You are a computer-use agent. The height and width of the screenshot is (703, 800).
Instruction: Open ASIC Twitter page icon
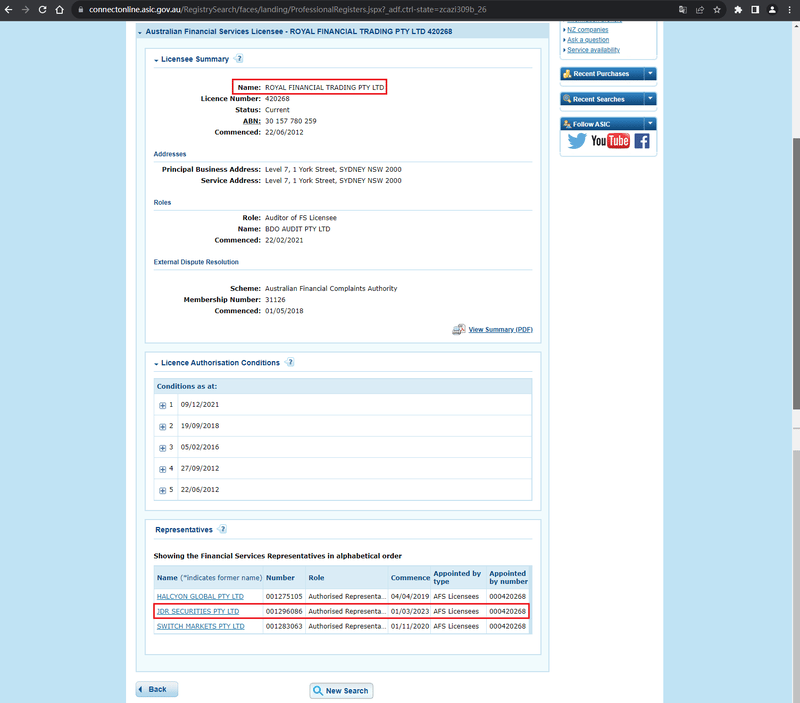[x=577, y=141]
